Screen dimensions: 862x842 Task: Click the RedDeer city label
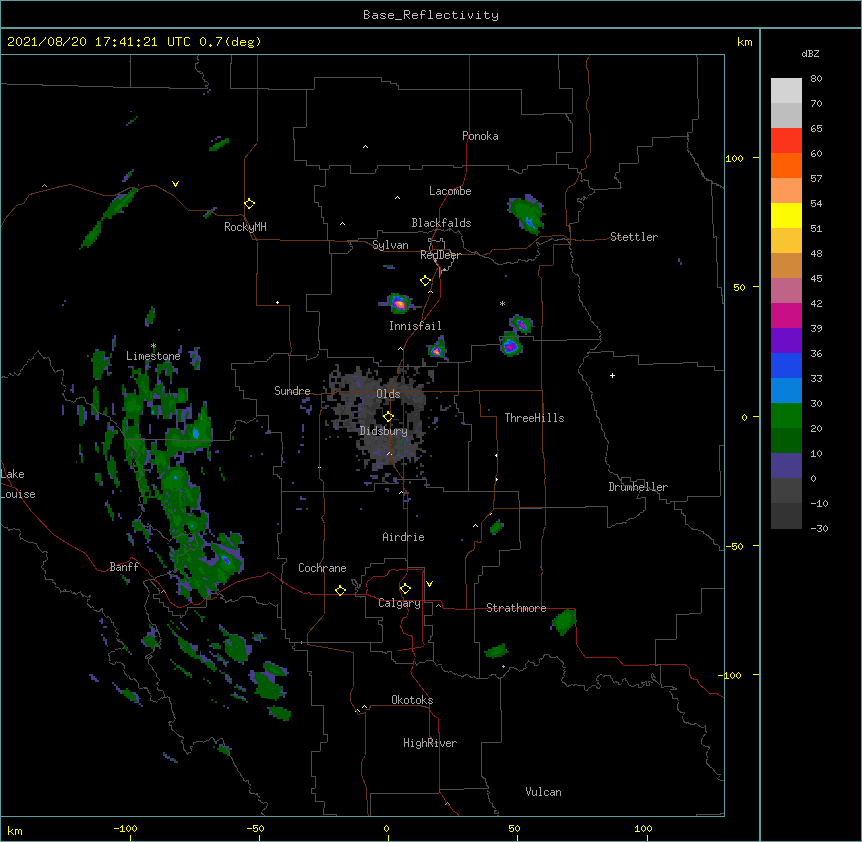(440, 255)
